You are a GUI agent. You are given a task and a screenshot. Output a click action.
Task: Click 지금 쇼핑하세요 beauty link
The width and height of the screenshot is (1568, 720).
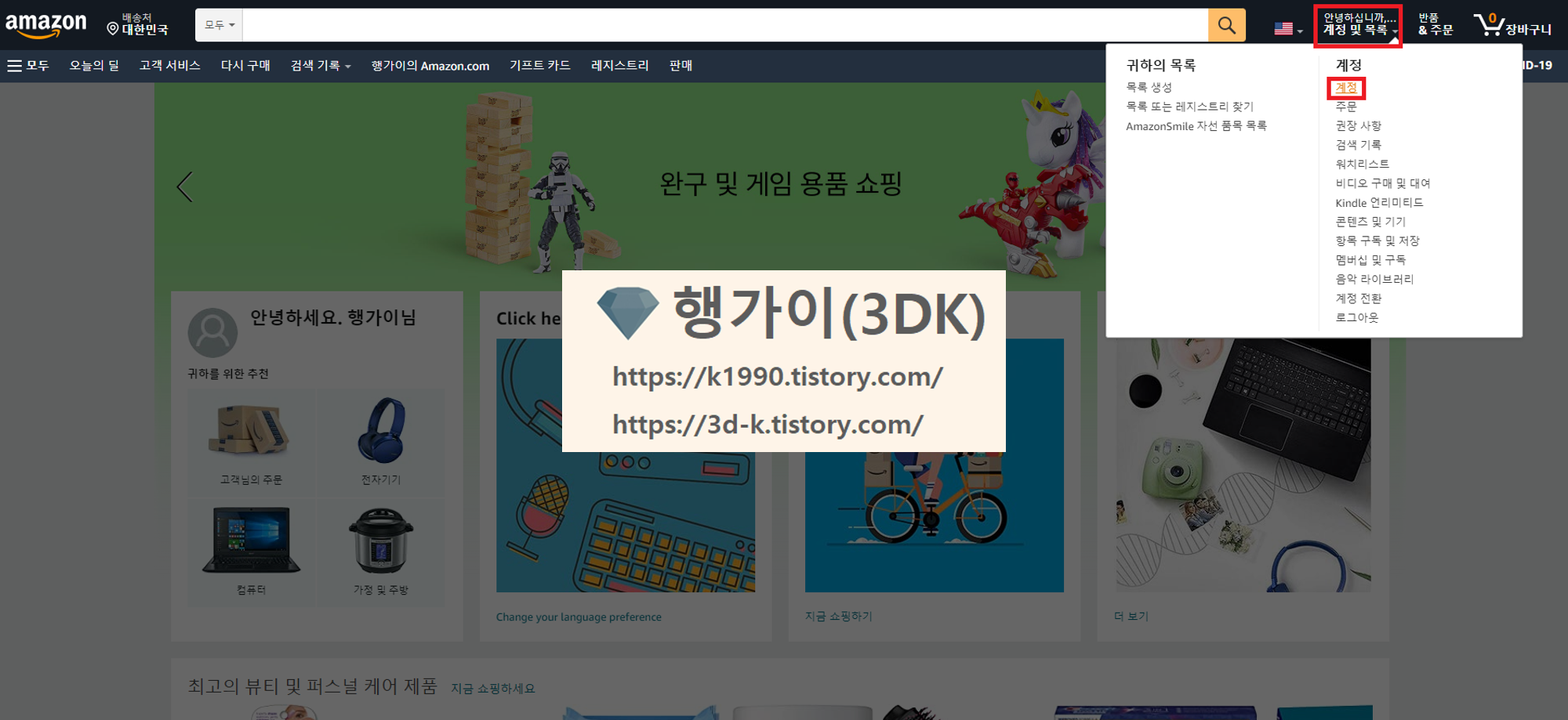coord(493,689)
